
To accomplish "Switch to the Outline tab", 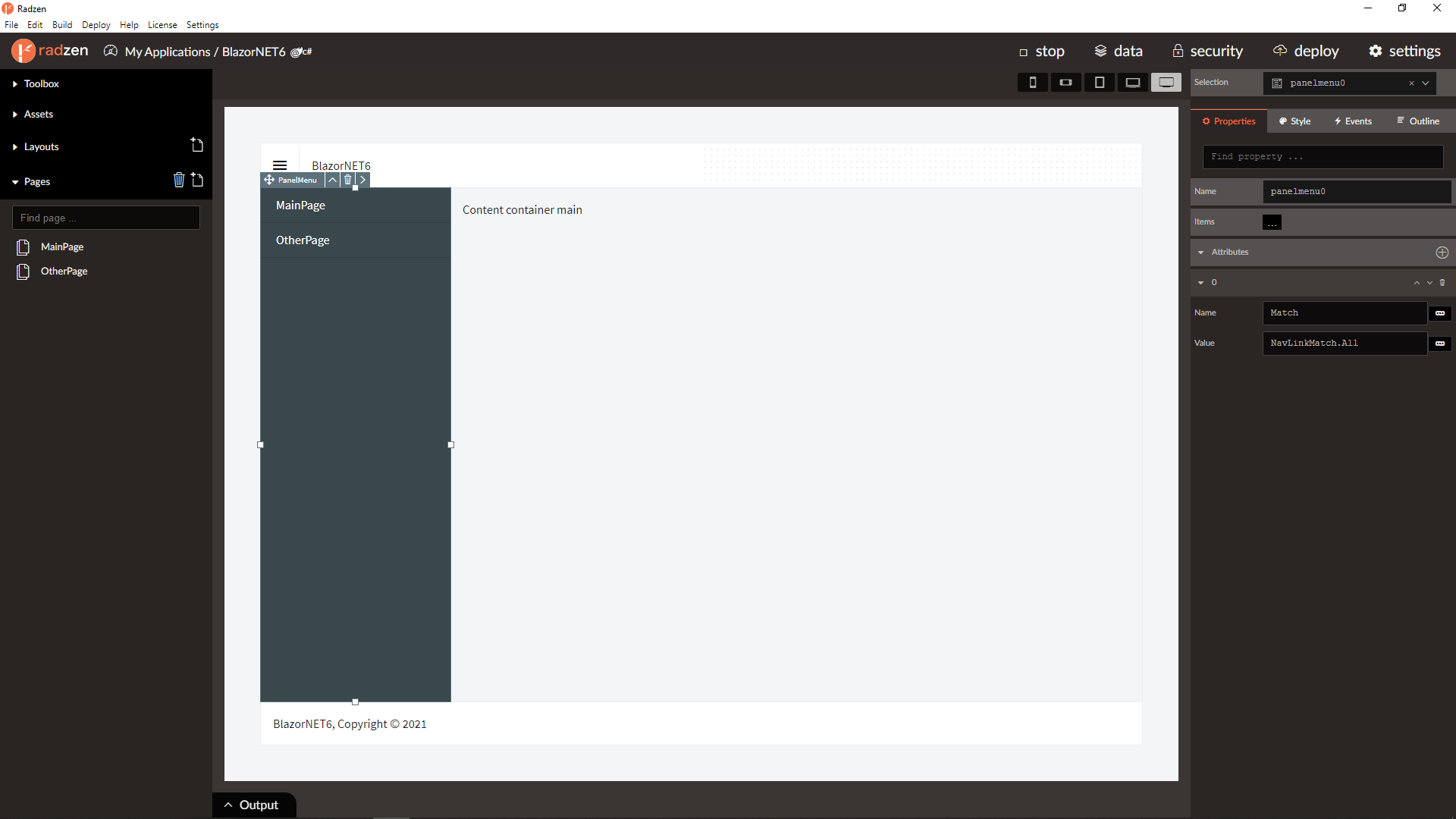I will pyautogui.click(x=1418, y=121).
